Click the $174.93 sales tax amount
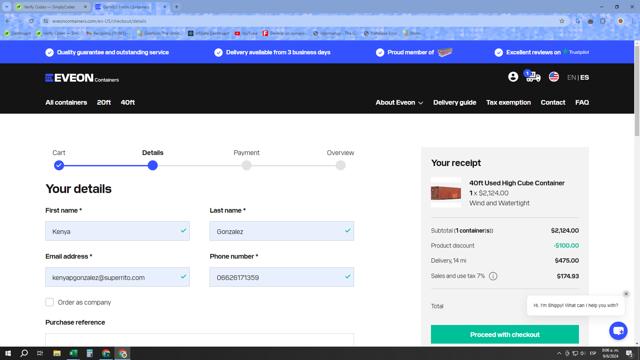 click(x=568, y=276)
